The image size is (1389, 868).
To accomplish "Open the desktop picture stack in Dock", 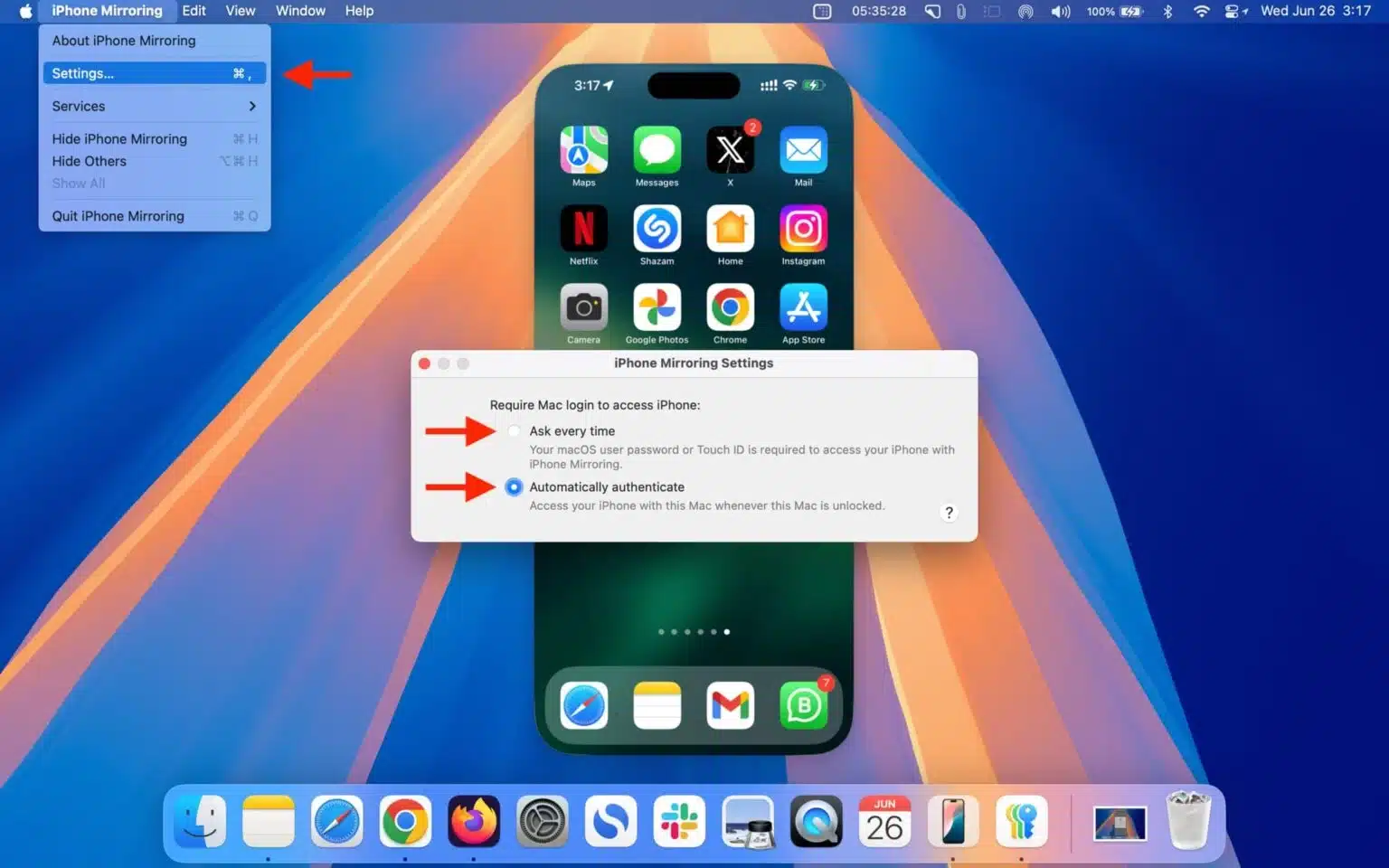I will click(1120, 823).
